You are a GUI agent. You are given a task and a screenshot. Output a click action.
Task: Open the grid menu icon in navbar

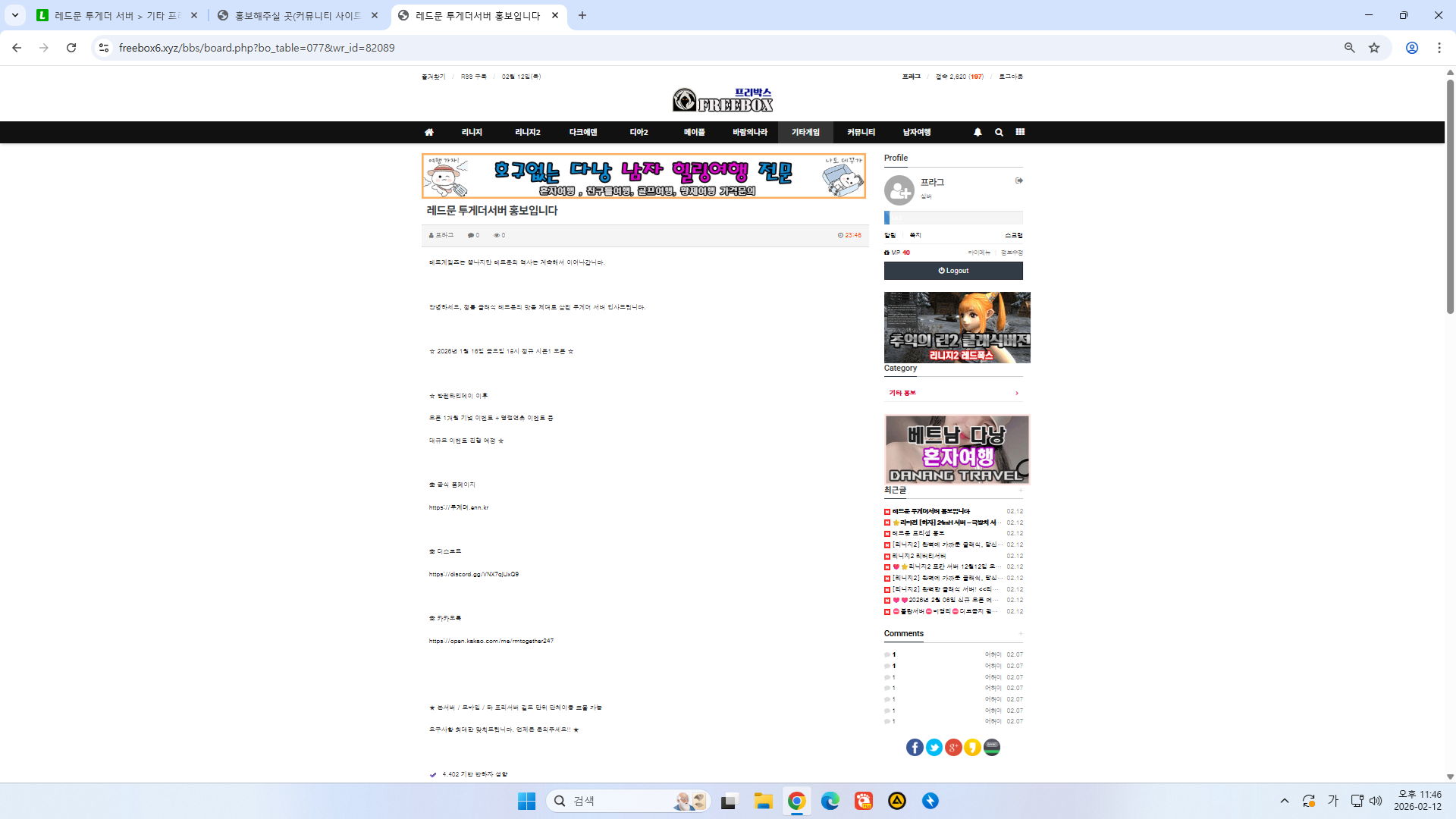tap(1020, 132)
